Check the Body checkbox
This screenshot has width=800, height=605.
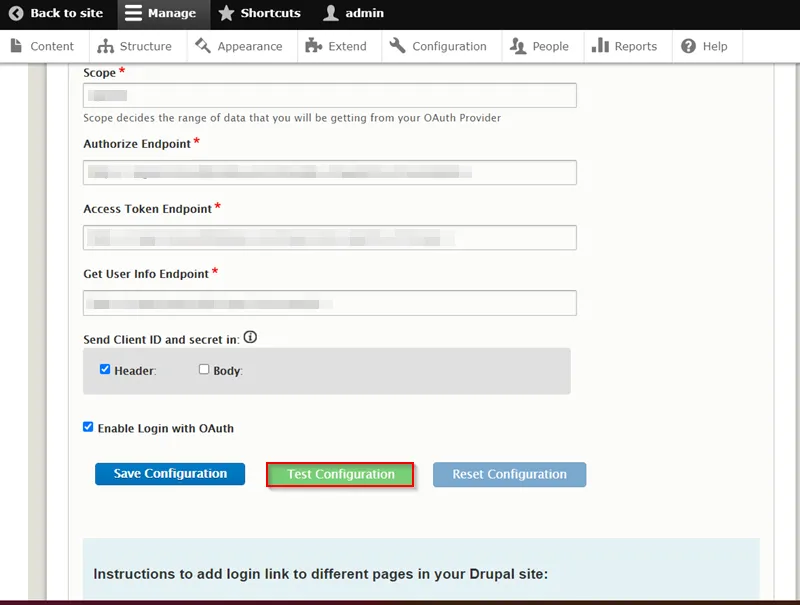click(x=204, y=369)
